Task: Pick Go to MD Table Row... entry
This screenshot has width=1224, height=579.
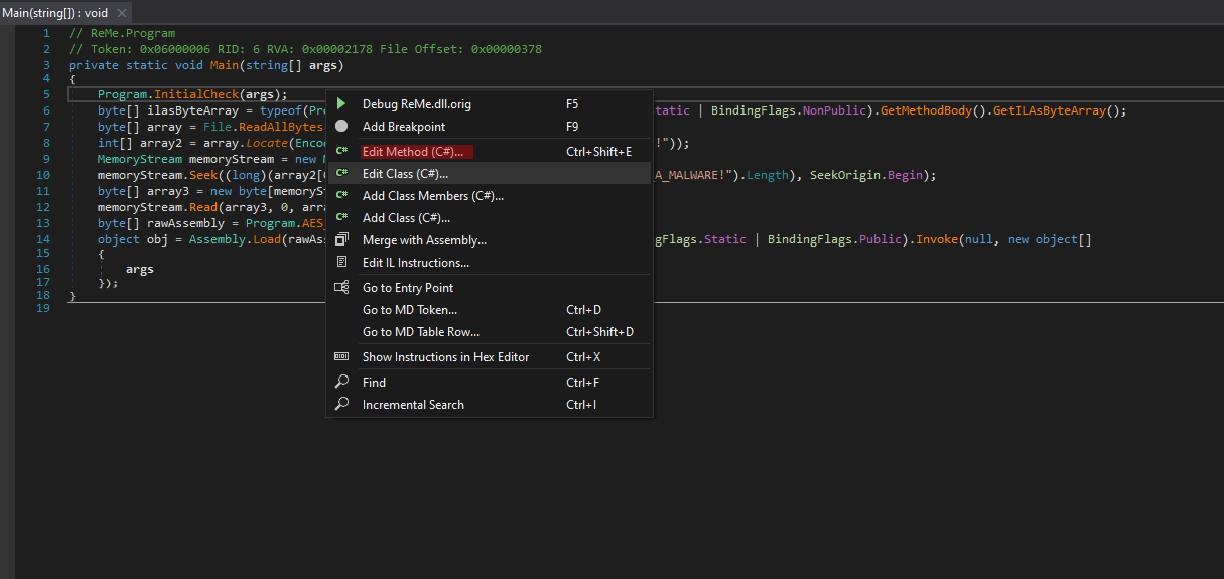Action: point(421,332)
